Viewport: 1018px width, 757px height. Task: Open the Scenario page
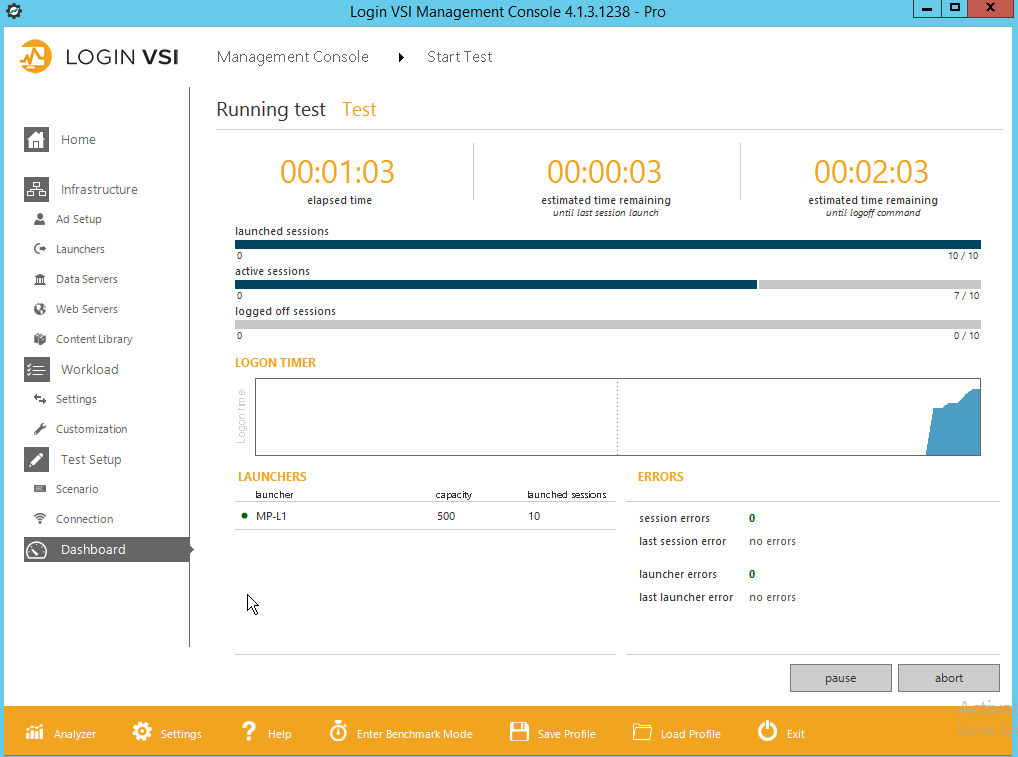pyautogui.click(x=77, y=489)
